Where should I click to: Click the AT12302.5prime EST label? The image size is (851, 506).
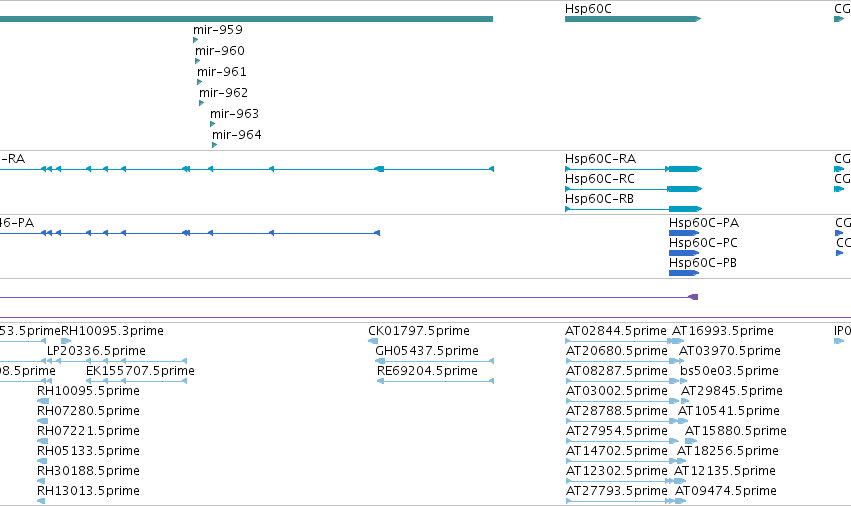(617, 471)
